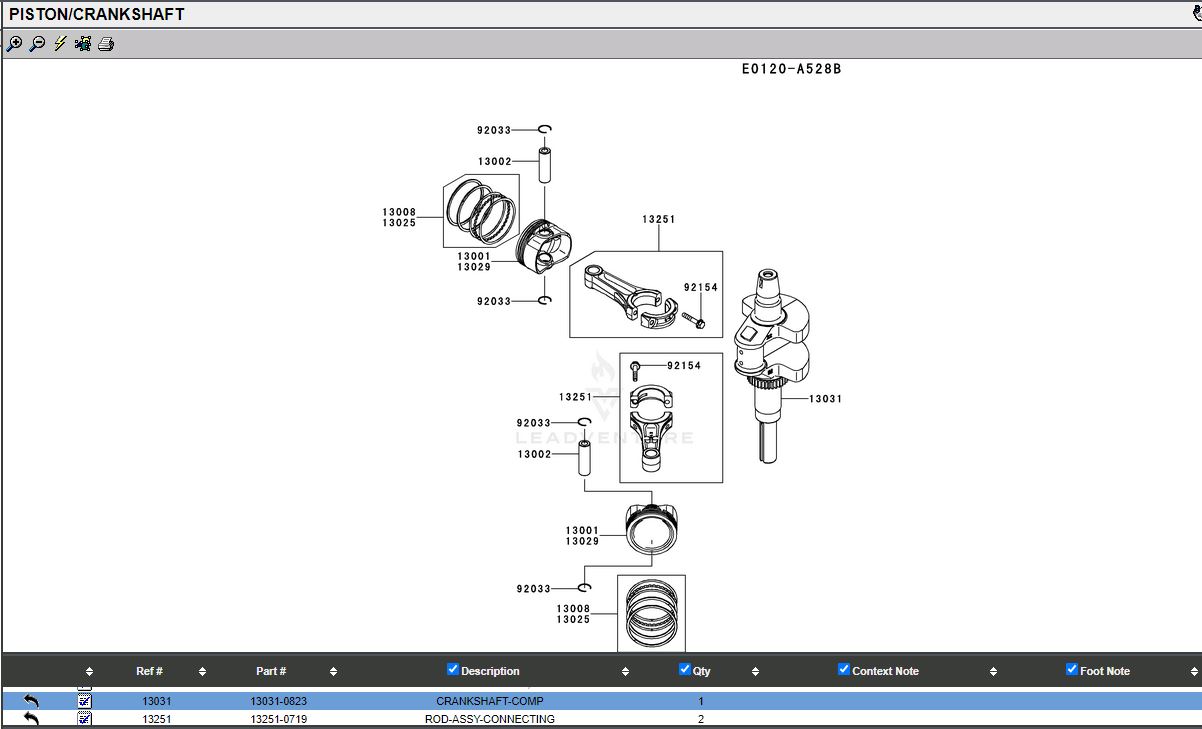Image resolution: width=1202 pixels, height=729 pixels.
Task: Print the diagram using printer icon
Action: click(106, 44)
